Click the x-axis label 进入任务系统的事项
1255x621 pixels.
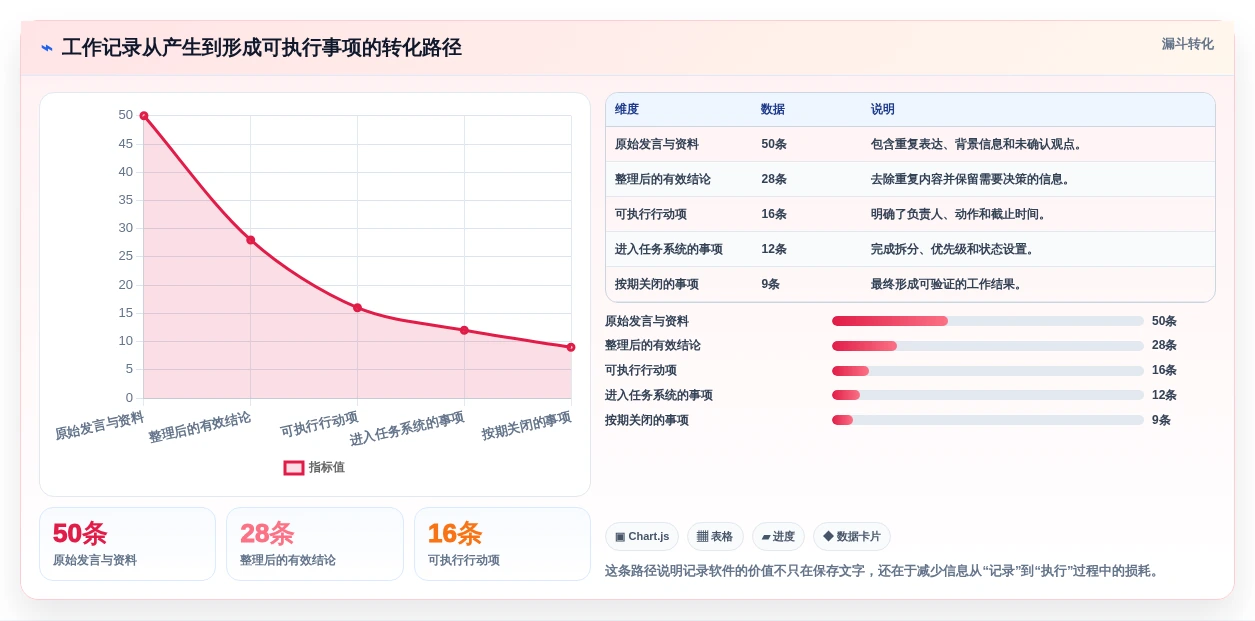point(407,428)
